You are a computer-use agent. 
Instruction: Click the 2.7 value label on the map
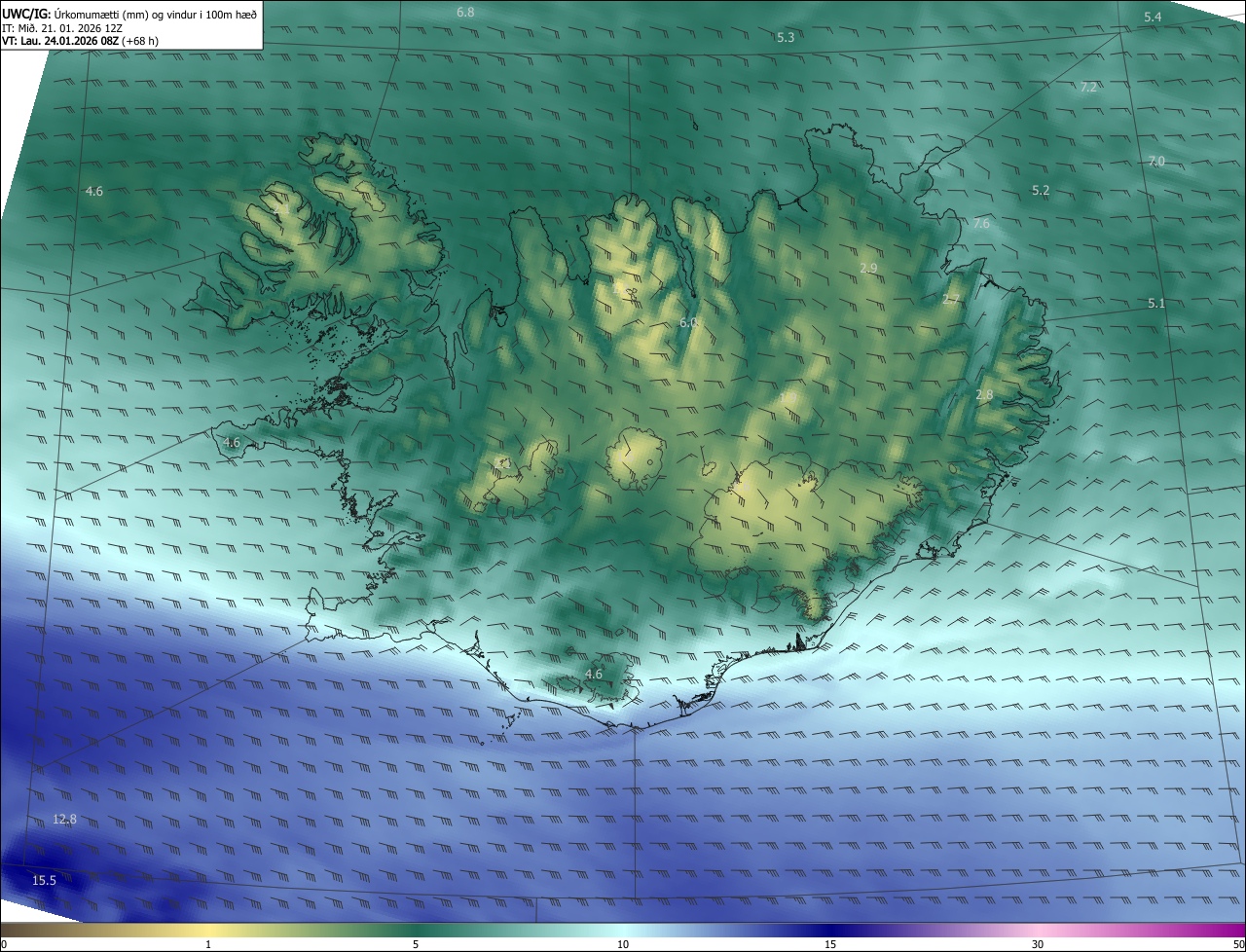[951, 299]
